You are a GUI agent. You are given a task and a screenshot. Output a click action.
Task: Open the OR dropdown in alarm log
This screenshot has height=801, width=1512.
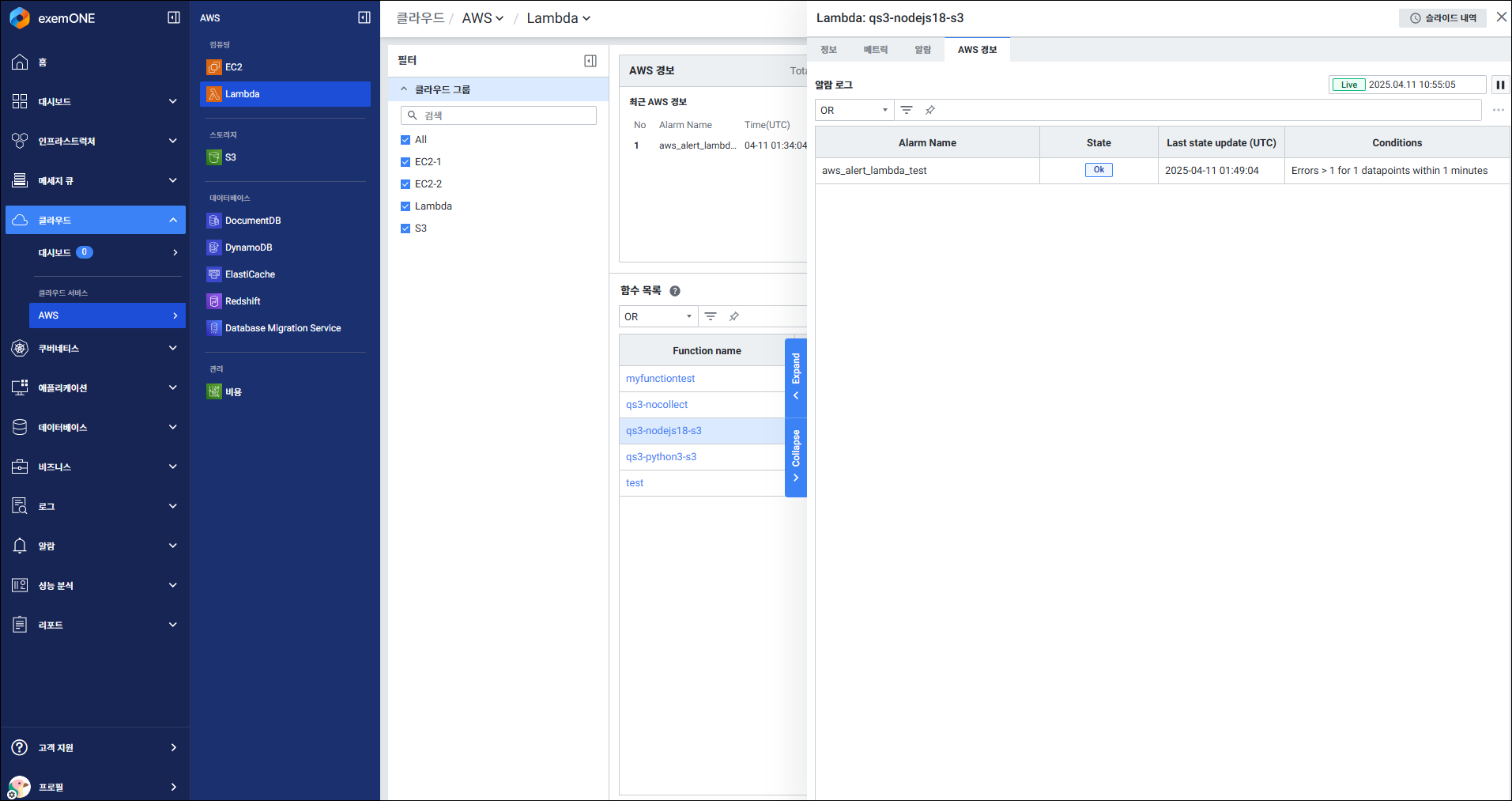[x=854, y=111]
